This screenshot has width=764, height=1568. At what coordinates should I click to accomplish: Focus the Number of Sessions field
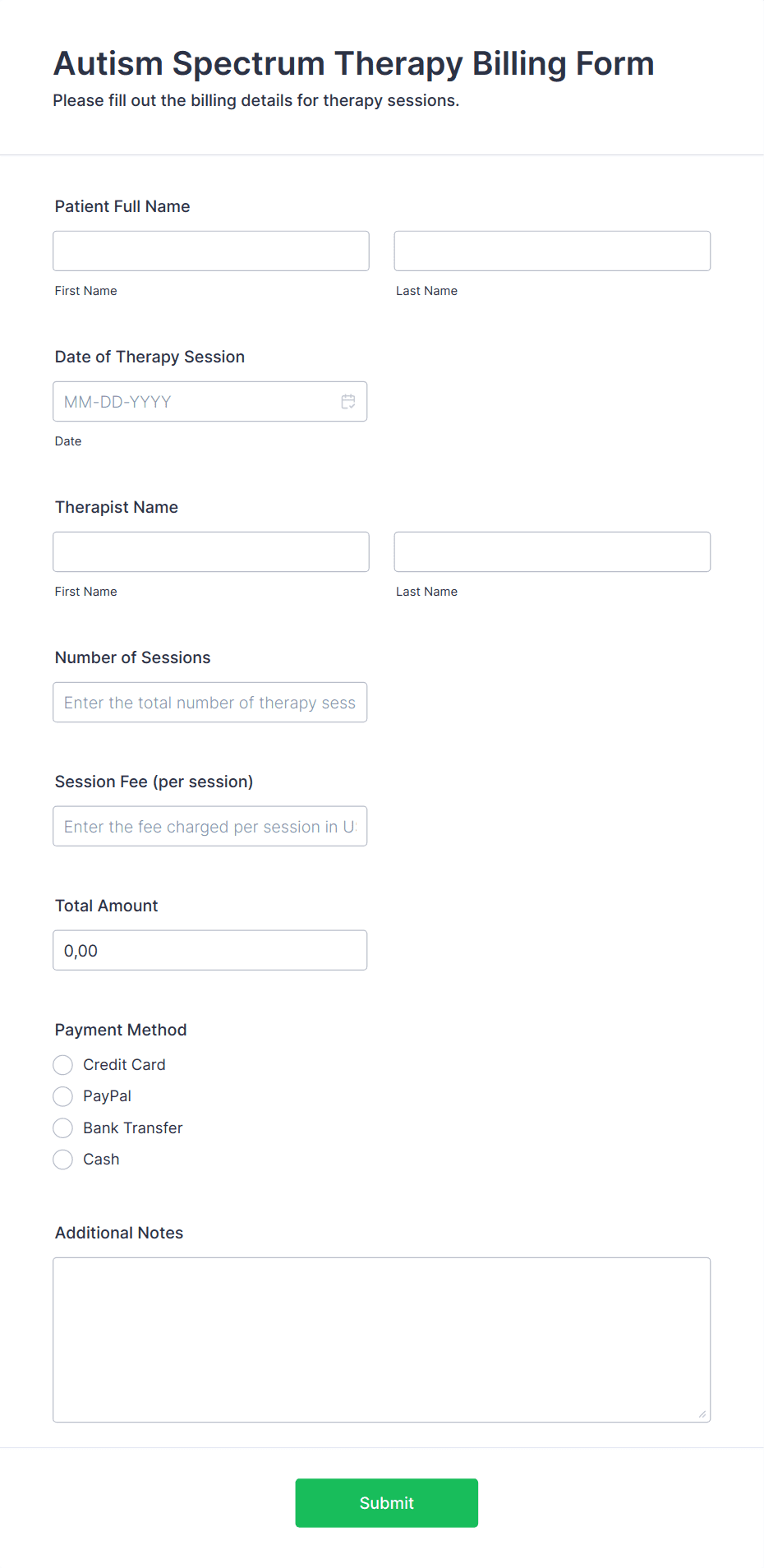tap(210, 703)
